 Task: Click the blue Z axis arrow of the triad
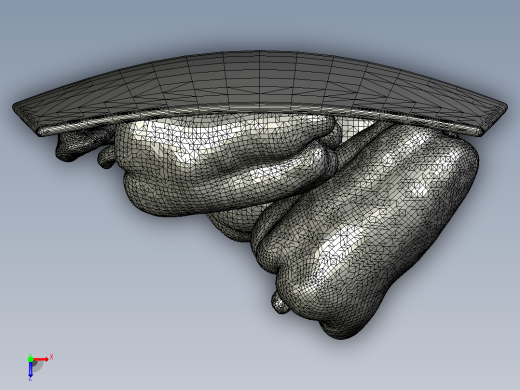30,369
